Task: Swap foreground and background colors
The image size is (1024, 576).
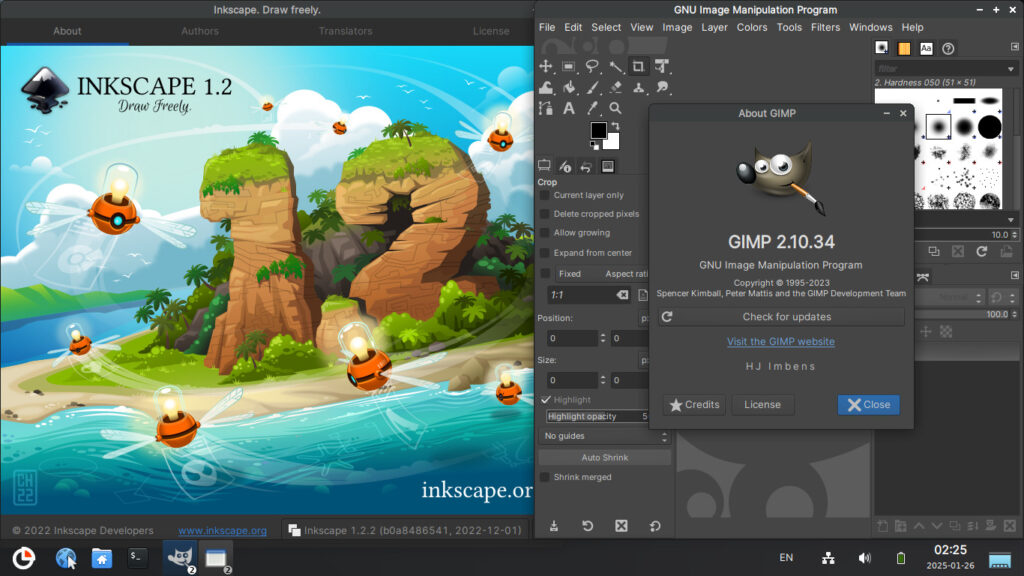Action: [615, 125]
